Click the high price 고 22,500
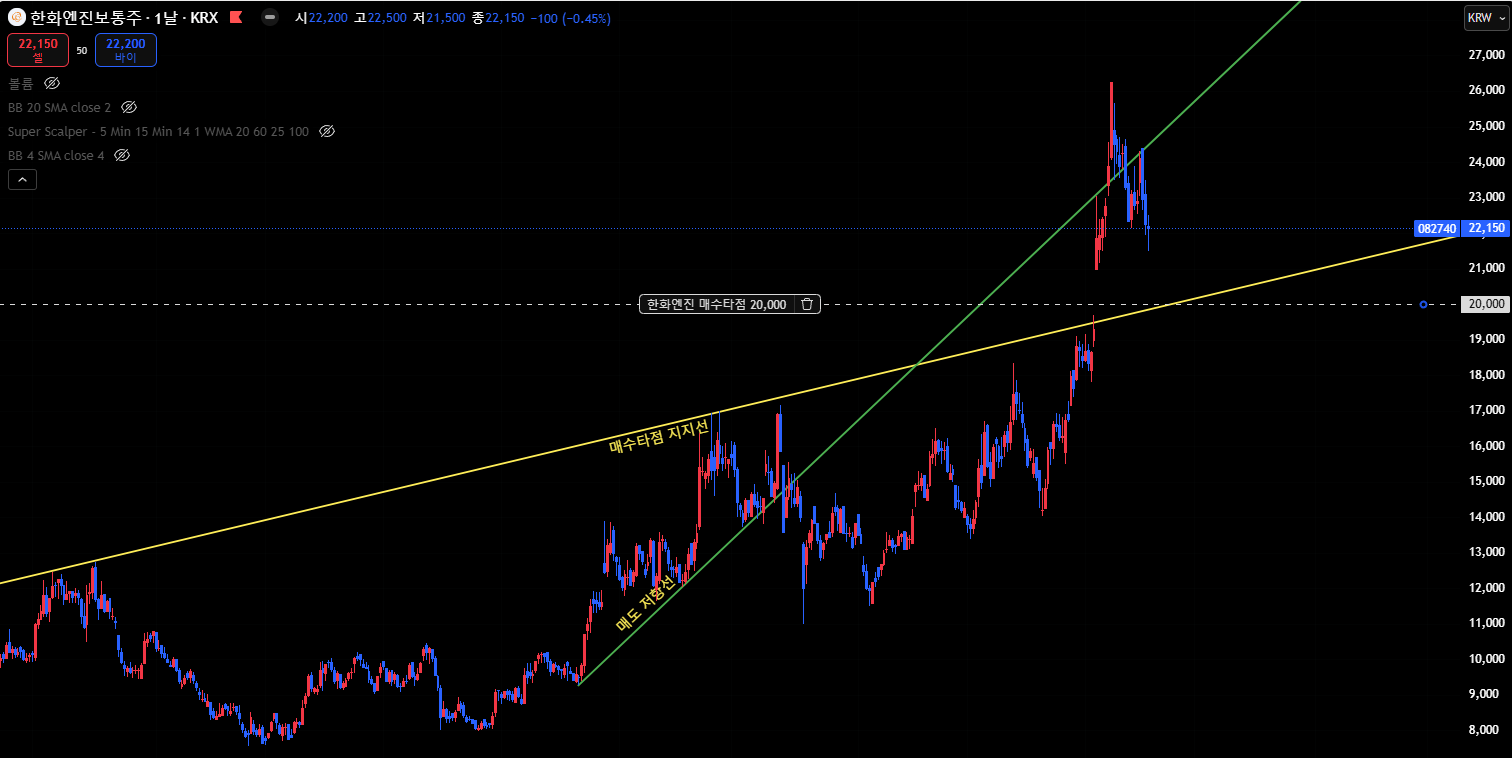 tap(380, 18)
